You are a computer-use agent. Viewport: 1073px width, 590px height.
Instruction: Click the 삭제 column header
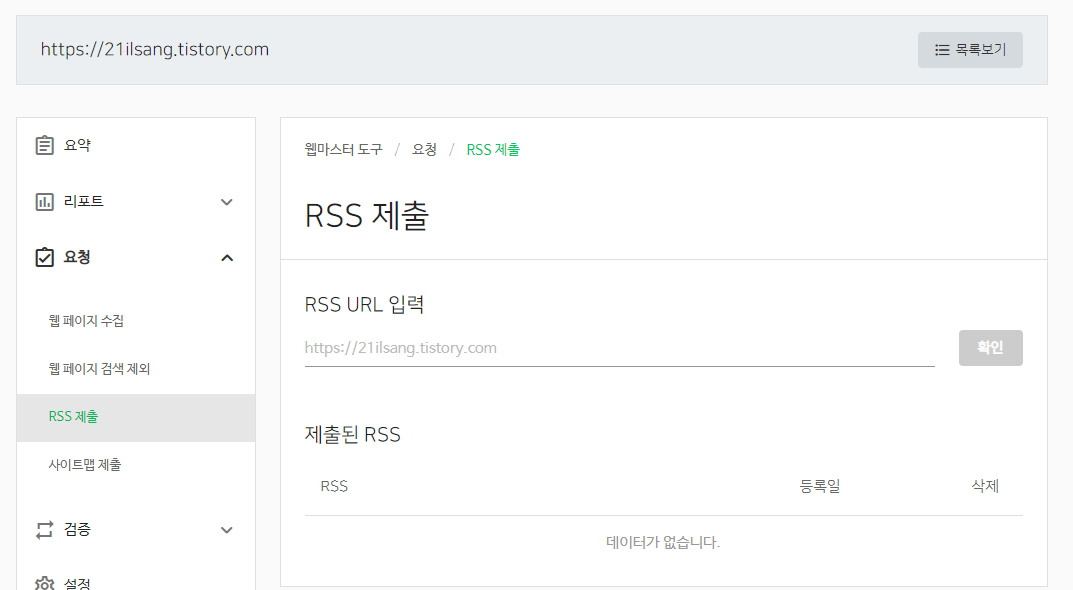tap(985, 486)
